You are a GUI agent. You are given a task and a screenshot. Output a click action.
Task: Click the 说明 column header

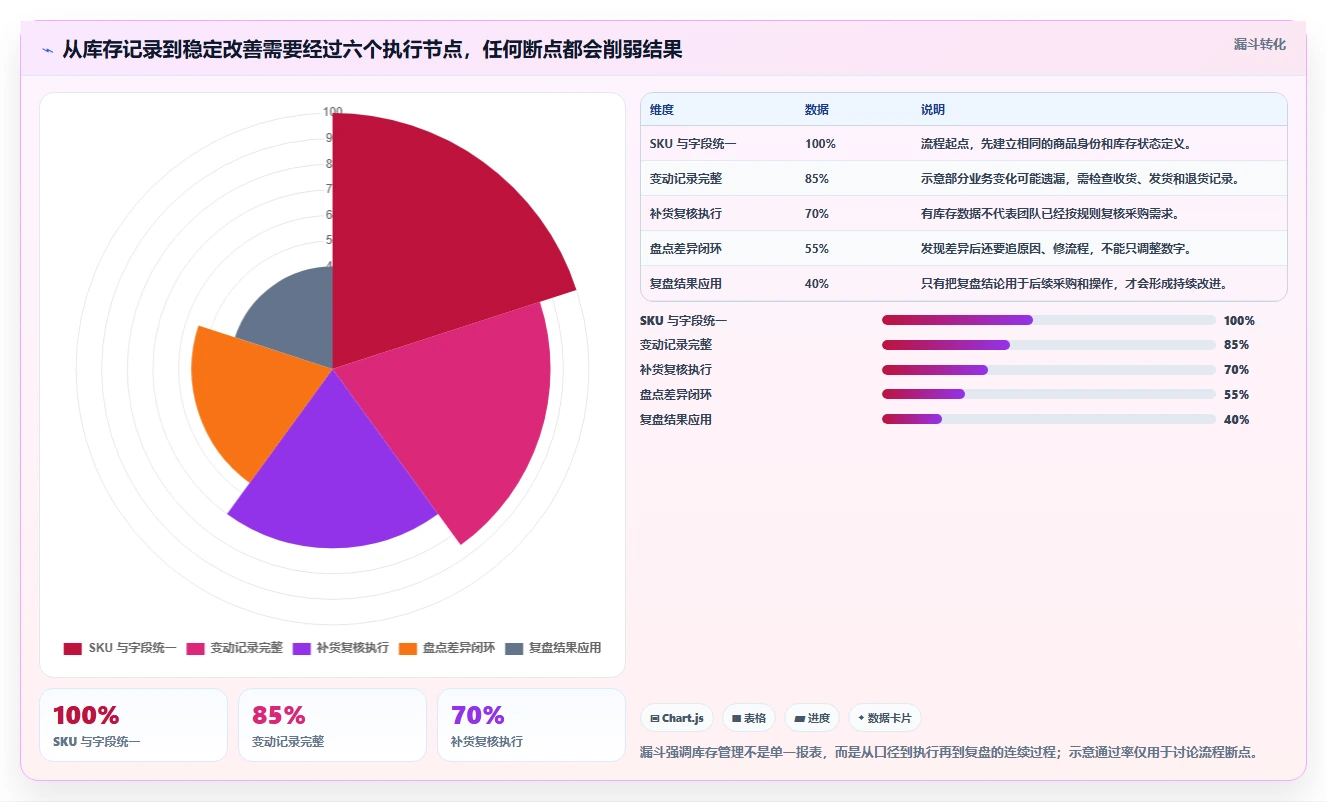[x=933, y=110]
